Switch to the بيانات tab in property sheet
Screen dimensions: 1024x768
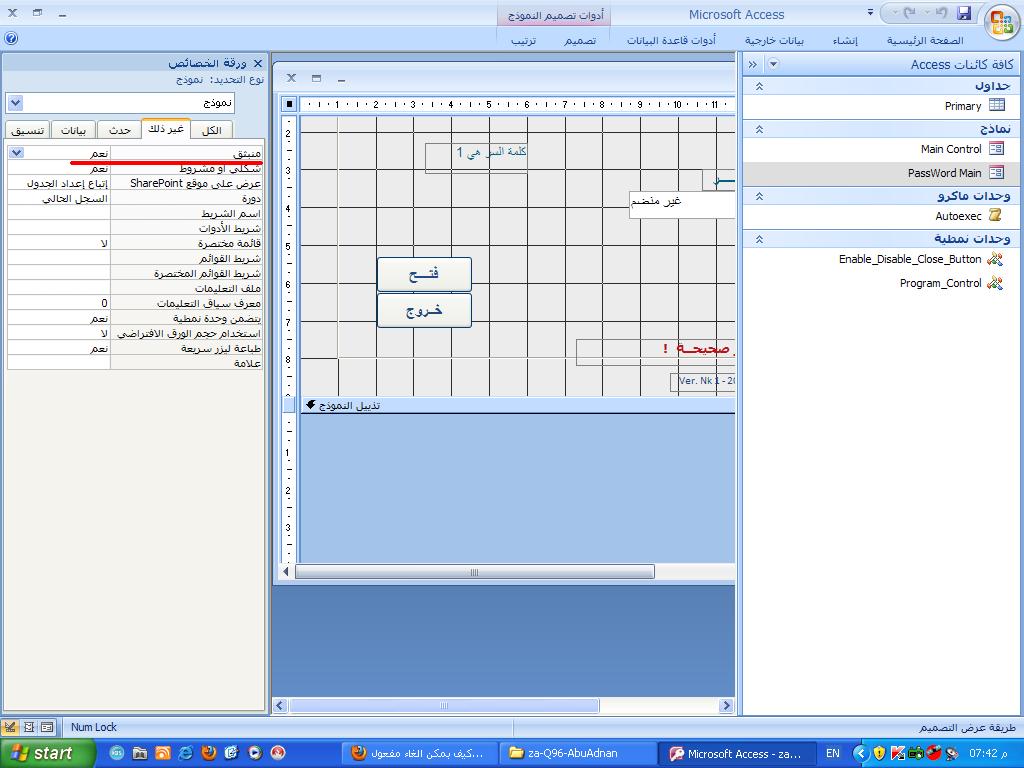(x=73, y=130)
